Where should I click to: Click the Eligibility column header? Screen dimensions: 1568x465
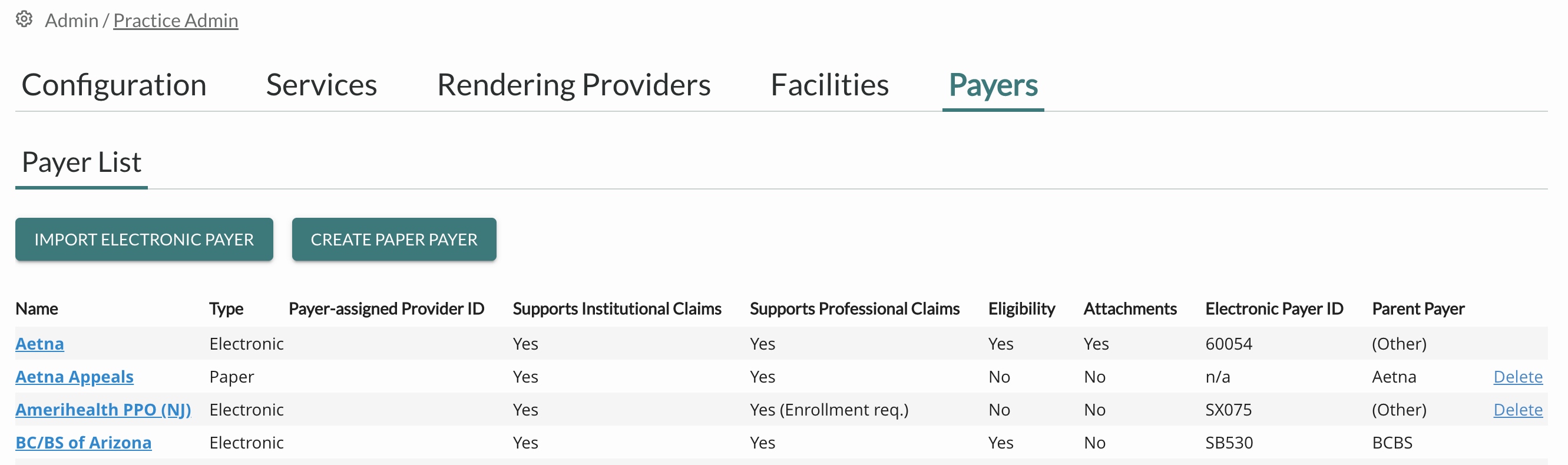(x=1021, y=308)
